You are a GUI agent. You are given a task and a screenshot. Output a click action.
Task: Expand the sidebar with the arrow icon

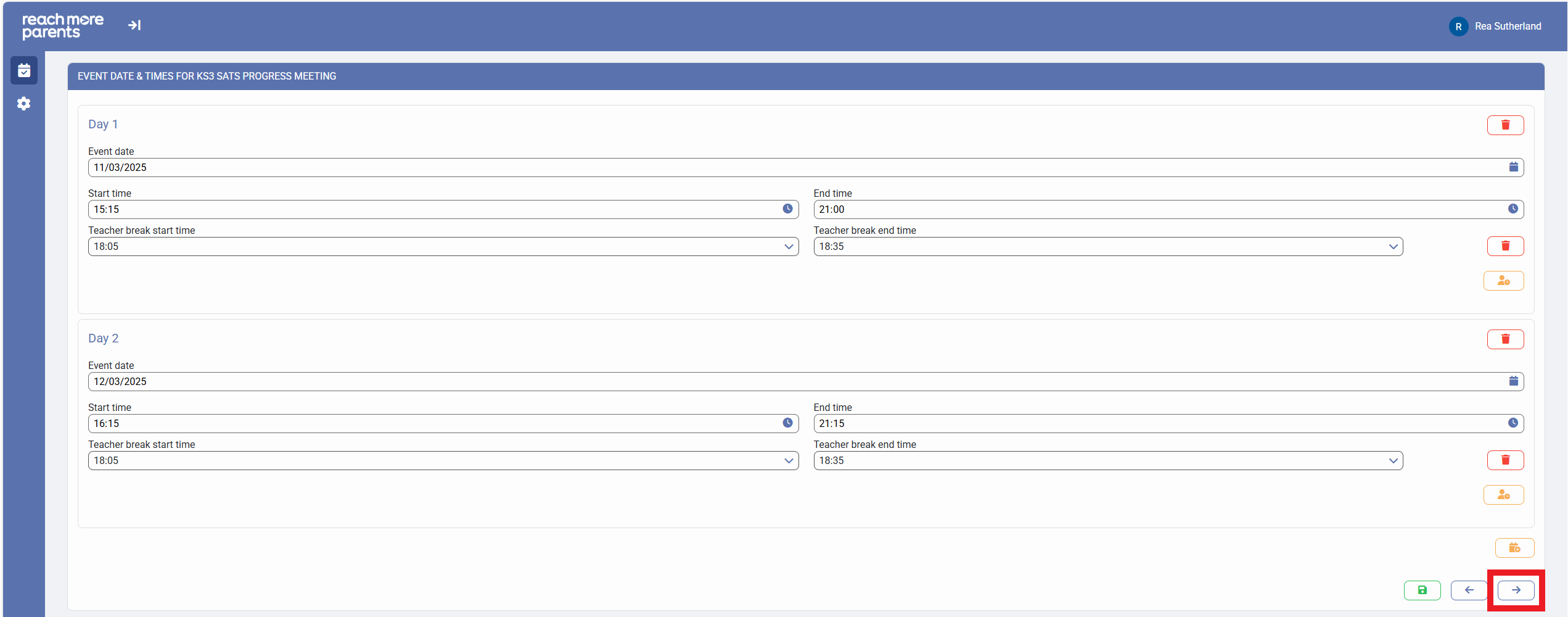(x=134, y=25)
